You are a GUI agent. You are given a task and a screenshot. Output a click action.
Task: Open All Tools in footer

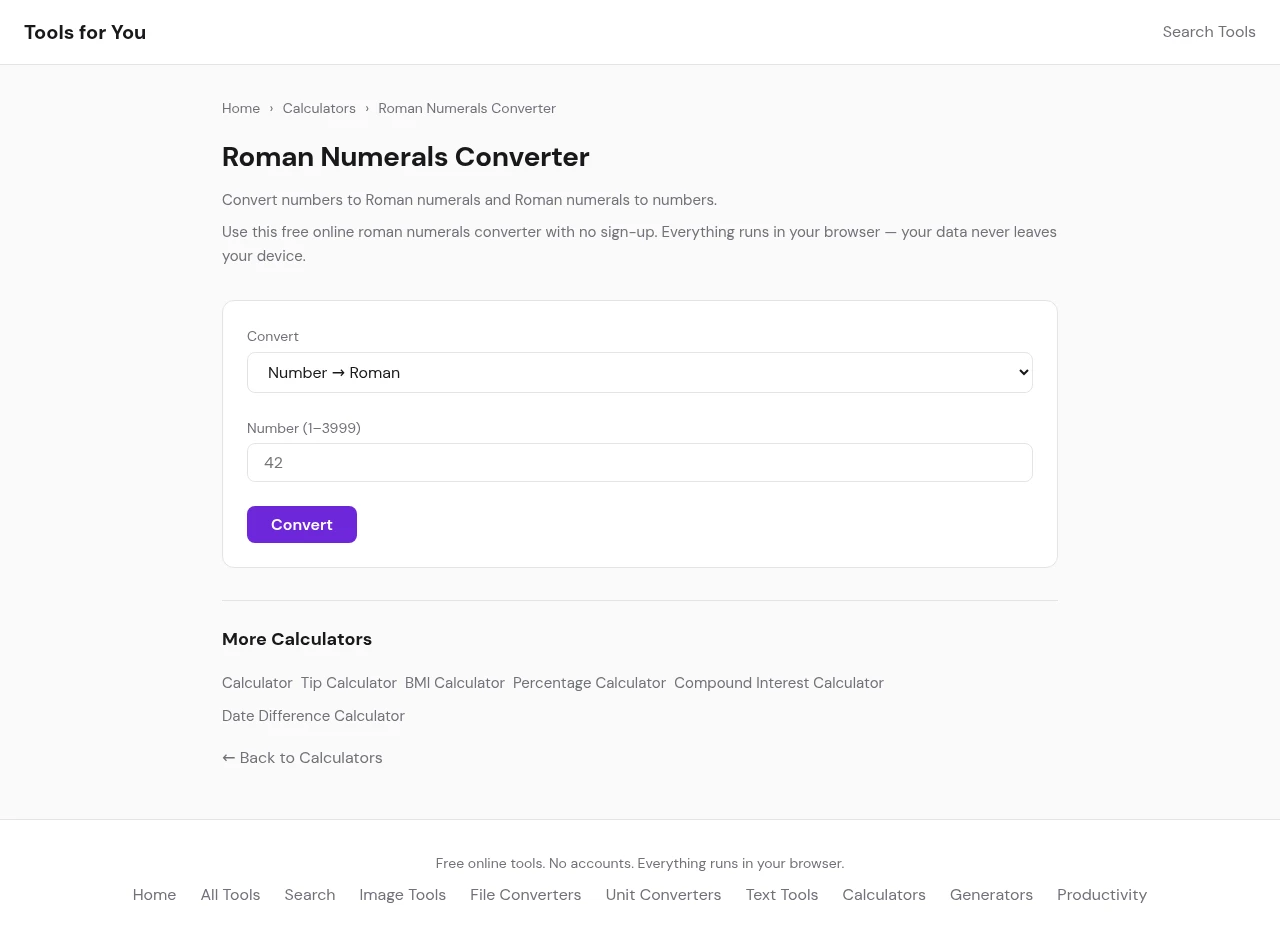[230, 895]
